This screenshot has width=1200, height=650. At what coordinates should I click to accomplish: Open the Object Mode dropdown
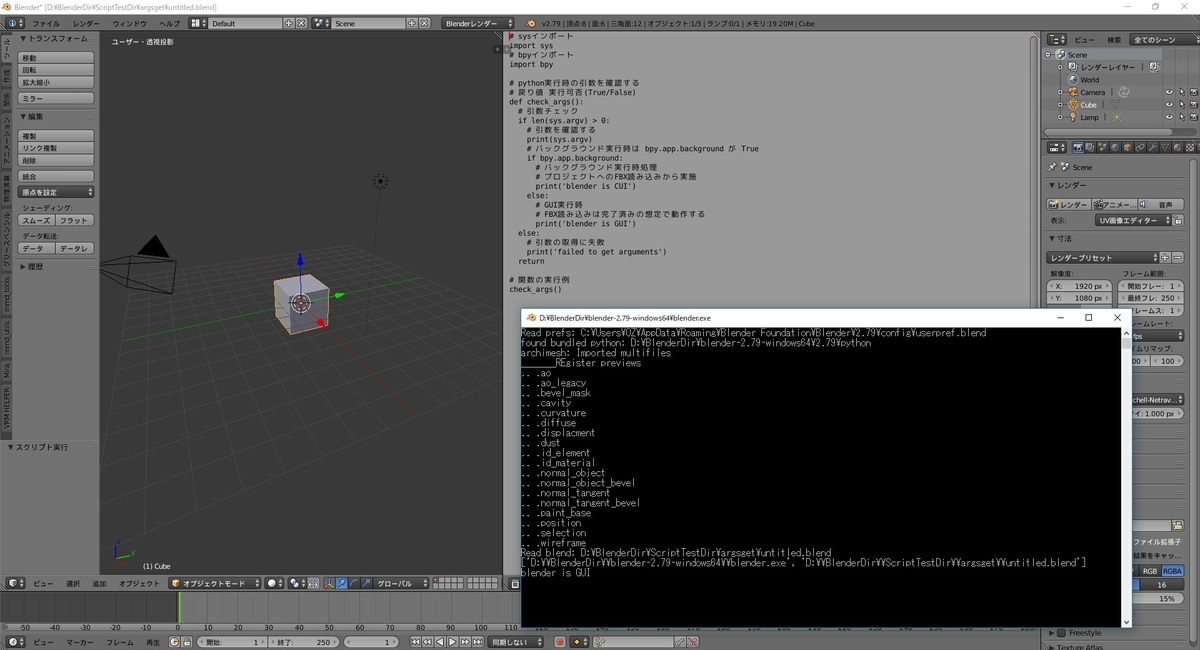215,583
